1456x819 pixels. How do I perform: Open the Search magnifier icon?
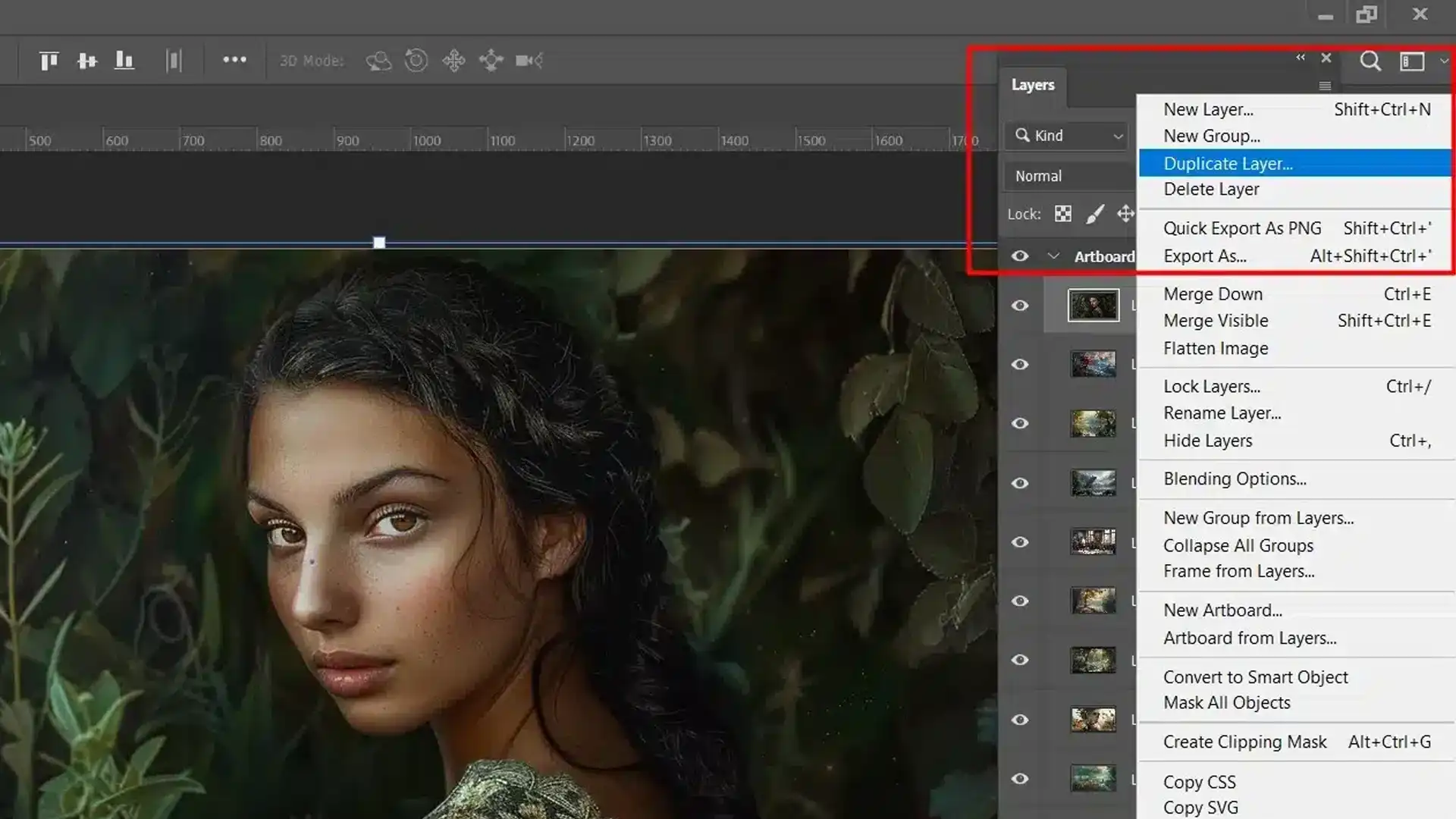1370,61
